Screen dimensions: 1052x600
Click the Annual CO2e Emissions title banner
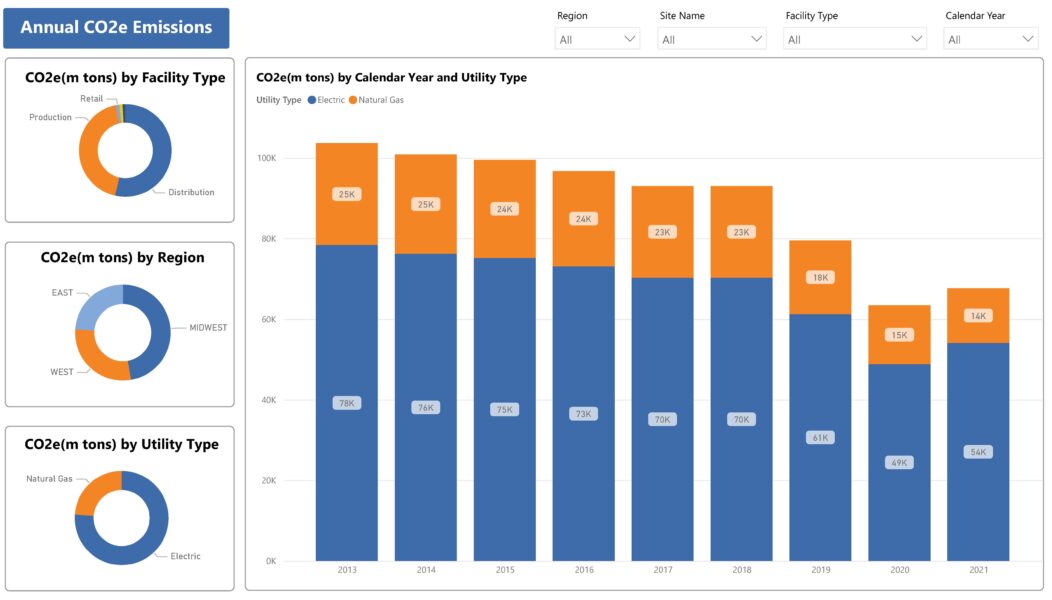coord(116,29)
